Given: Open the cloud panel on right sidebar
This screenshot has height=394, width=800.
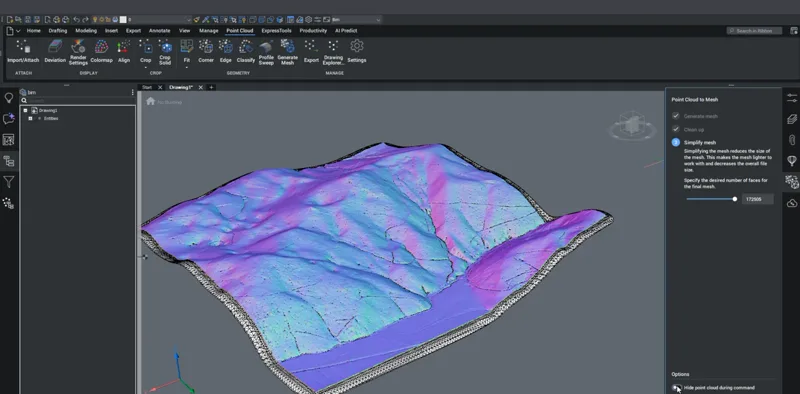Looking at the screenshot, I should pos(792,203).
